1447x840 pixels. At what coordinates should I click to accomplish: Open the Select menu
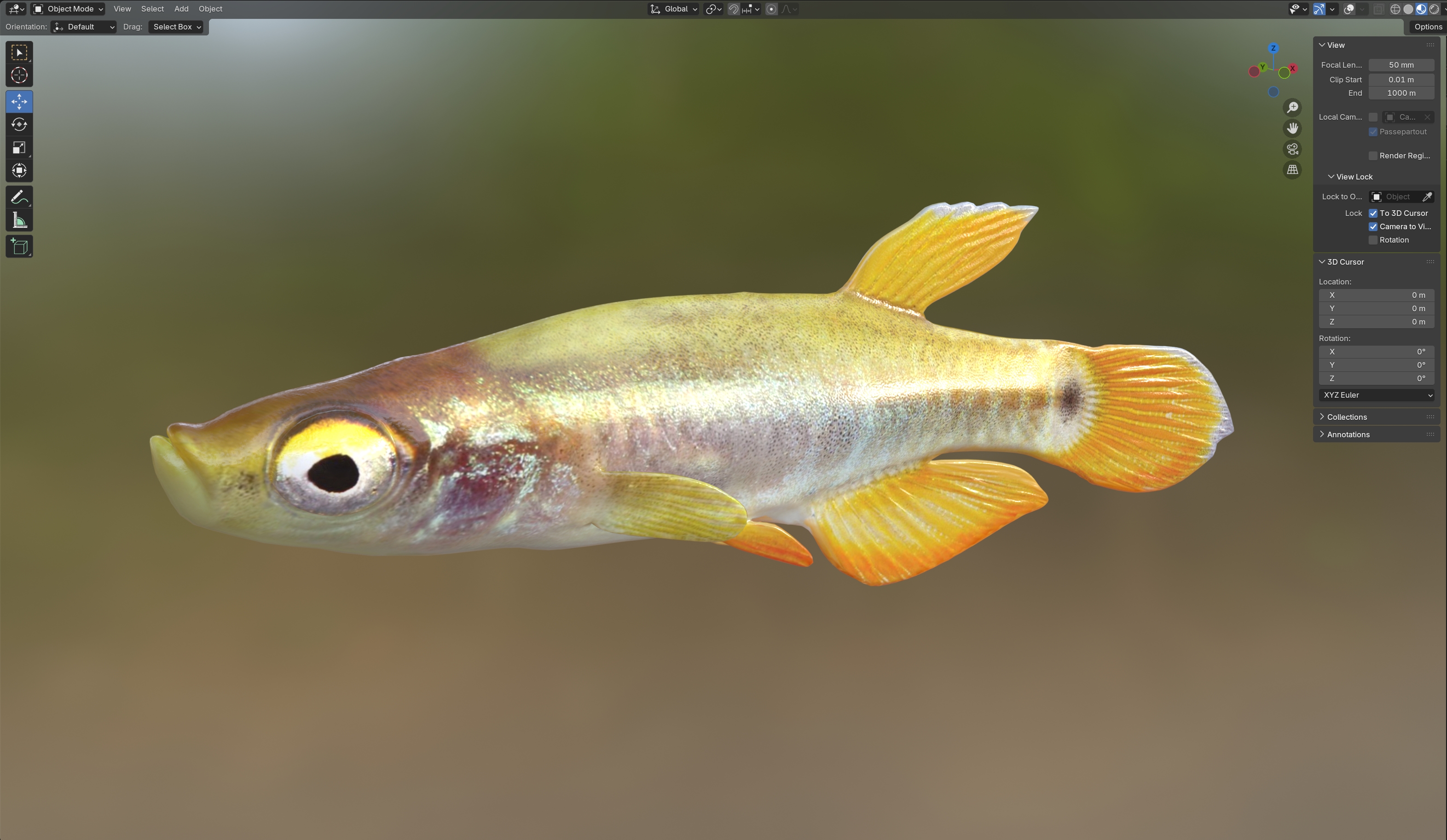152,9
